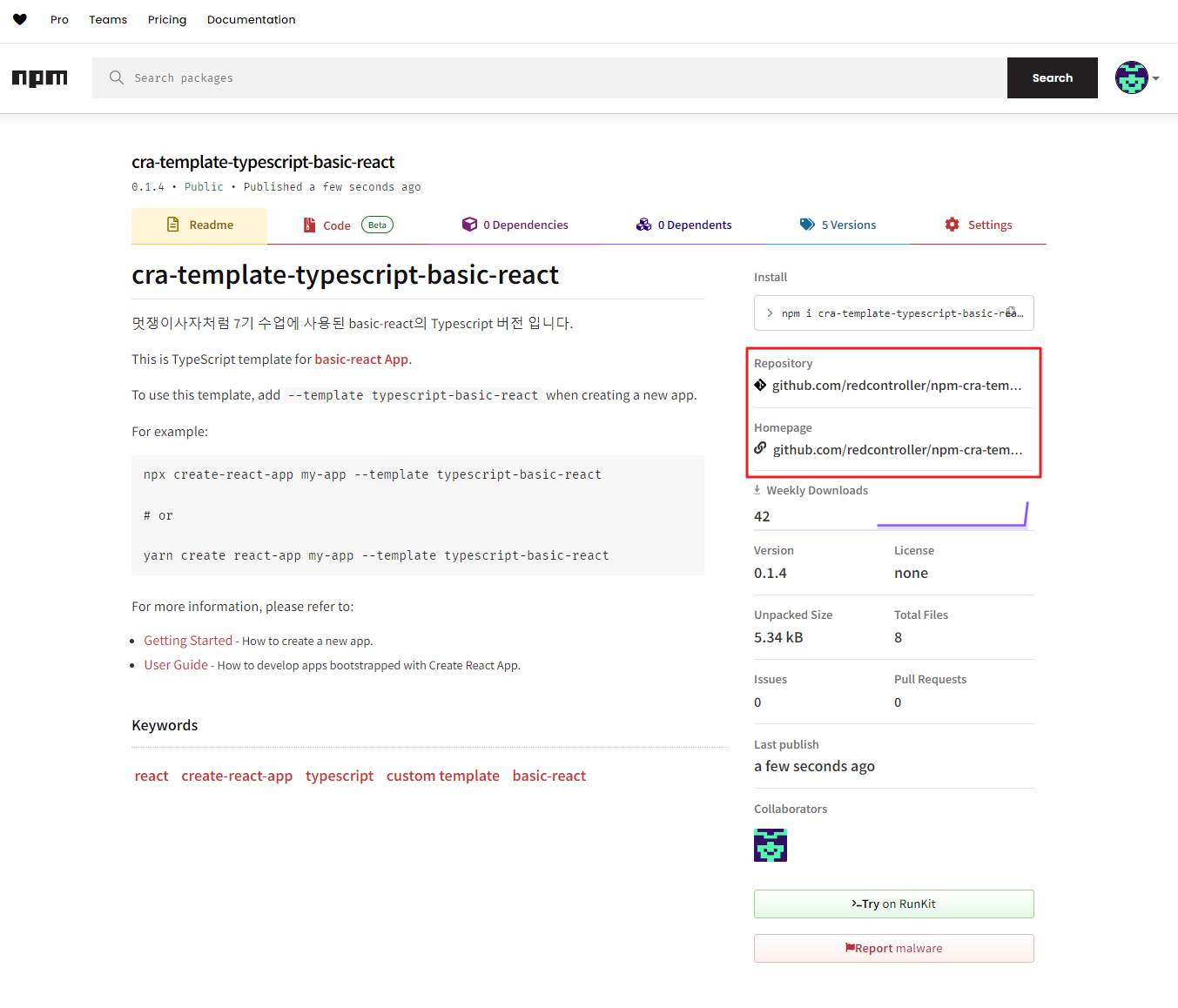Click the inline '--template typescript-basic-react' code
The height and width of the screenshot is (1008, 1178).
click(x=413, y=395)
